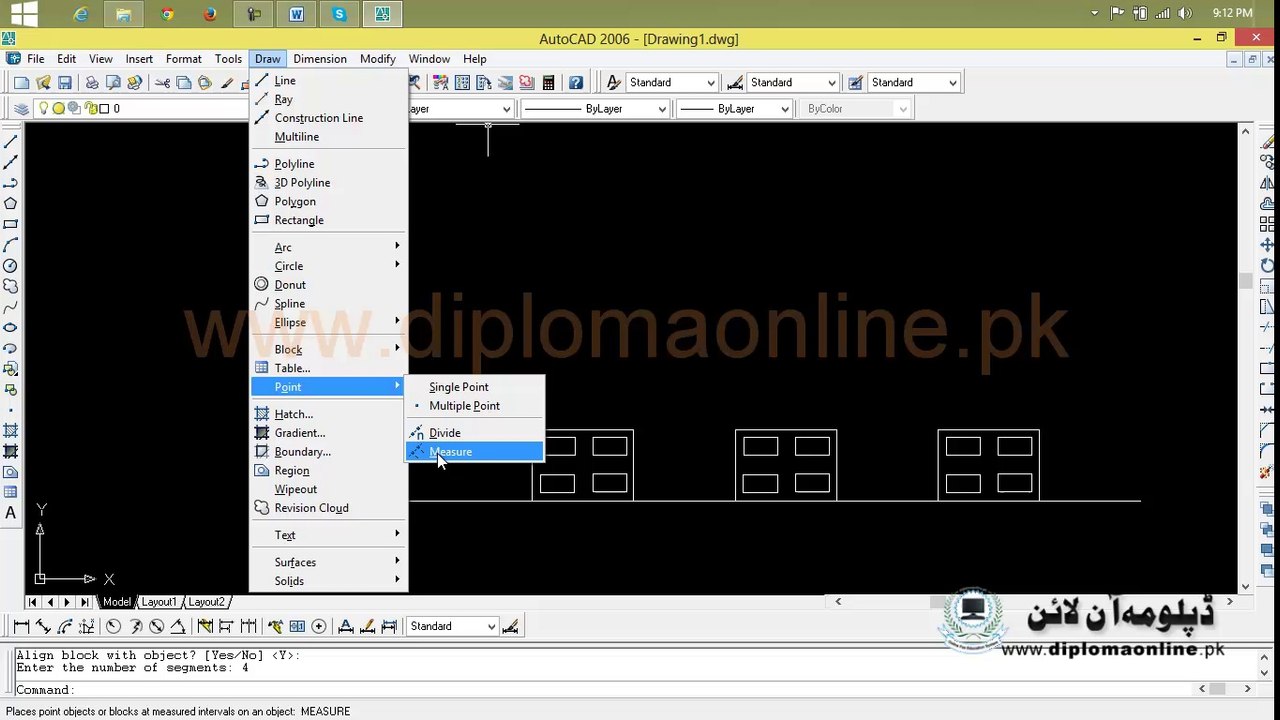Open the Lineweight ByLayer dropdown
Image resolution: width=1280 pixels, height=720 pixels.
[x=735, y=109]
